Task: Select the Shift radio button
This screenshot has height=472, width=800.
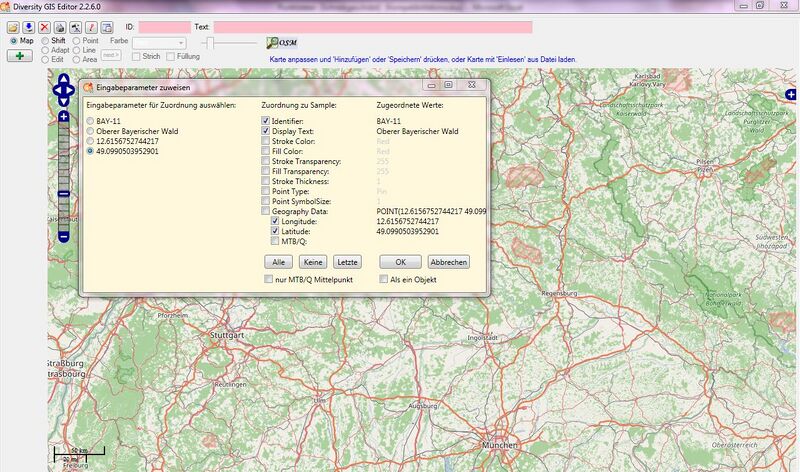Action: 45,41
